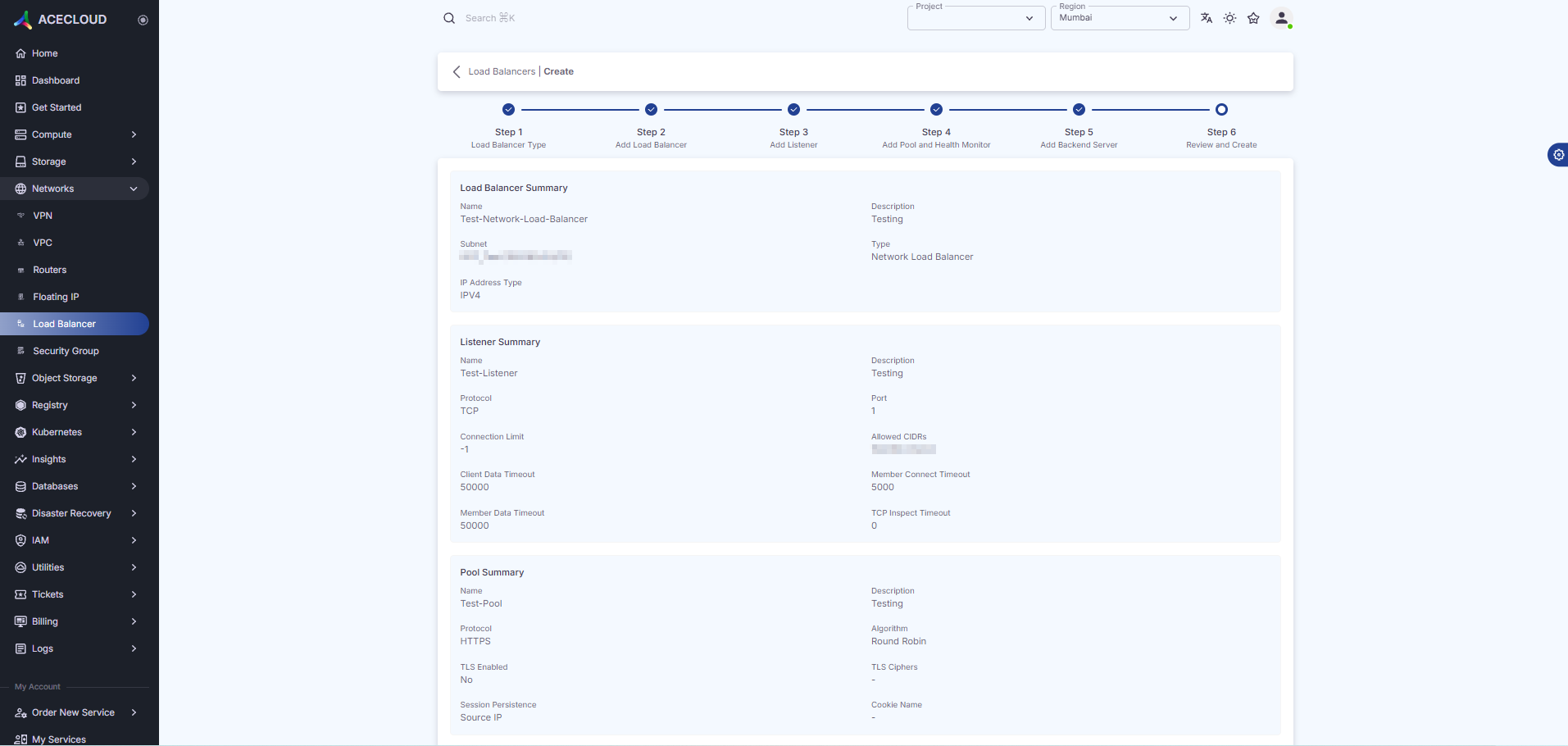Toggle the sidebar pin next to ACECLOUD
Image resolution: width=1568 pixels, height=746 pixels.
[x=143, y=20]
